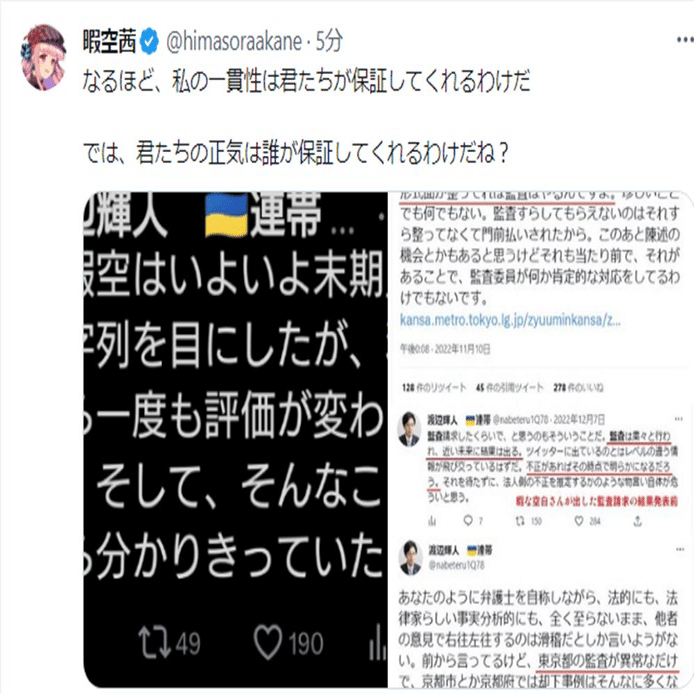Viewport: 694px width, 694px height.
Task: Click the kansa.metro.tokyo.lg.jp link
Action: (x=510, y=320)
